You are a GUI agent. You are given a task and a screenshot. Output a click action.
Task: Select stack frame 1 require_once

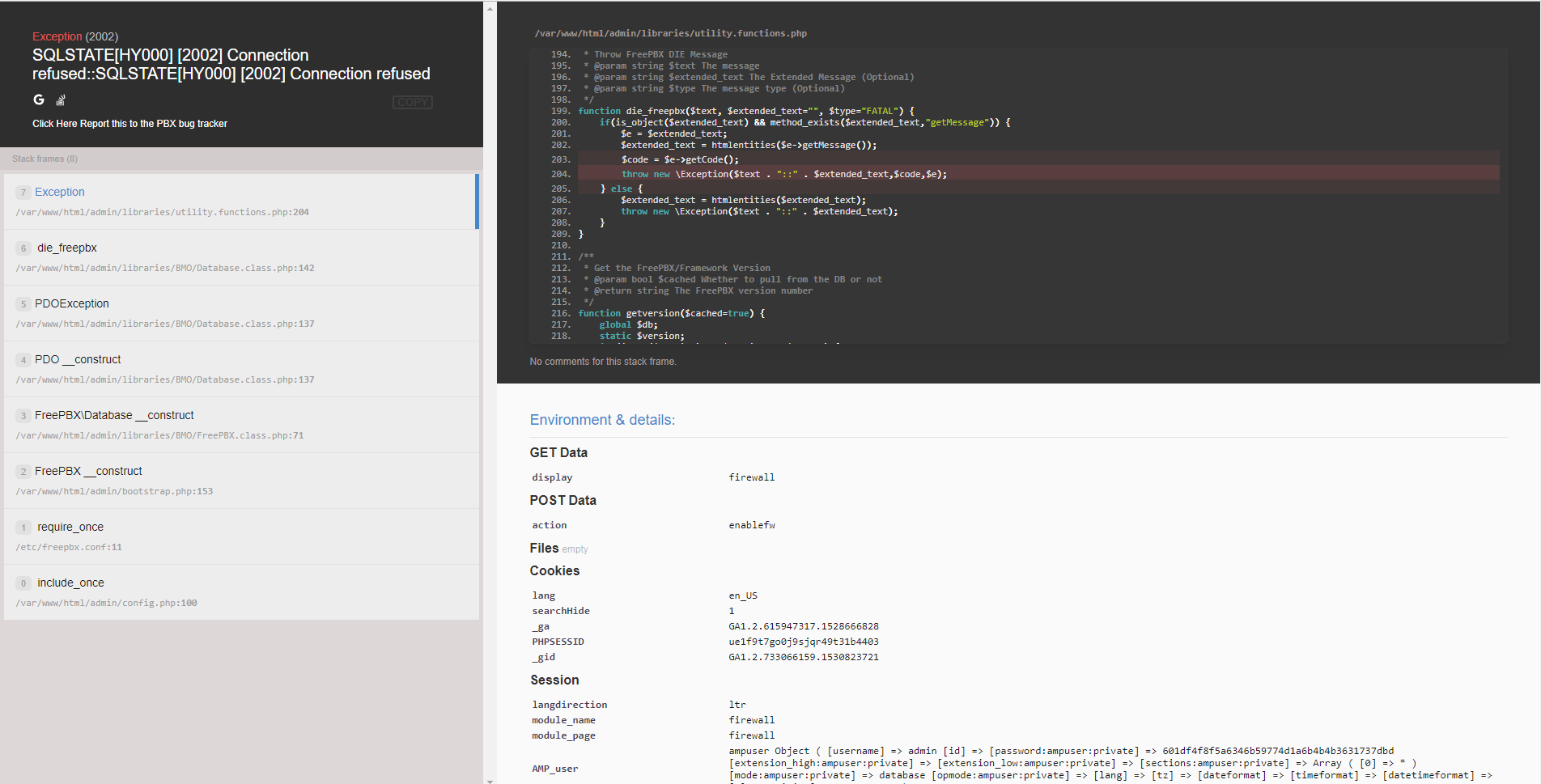point(241,536)
